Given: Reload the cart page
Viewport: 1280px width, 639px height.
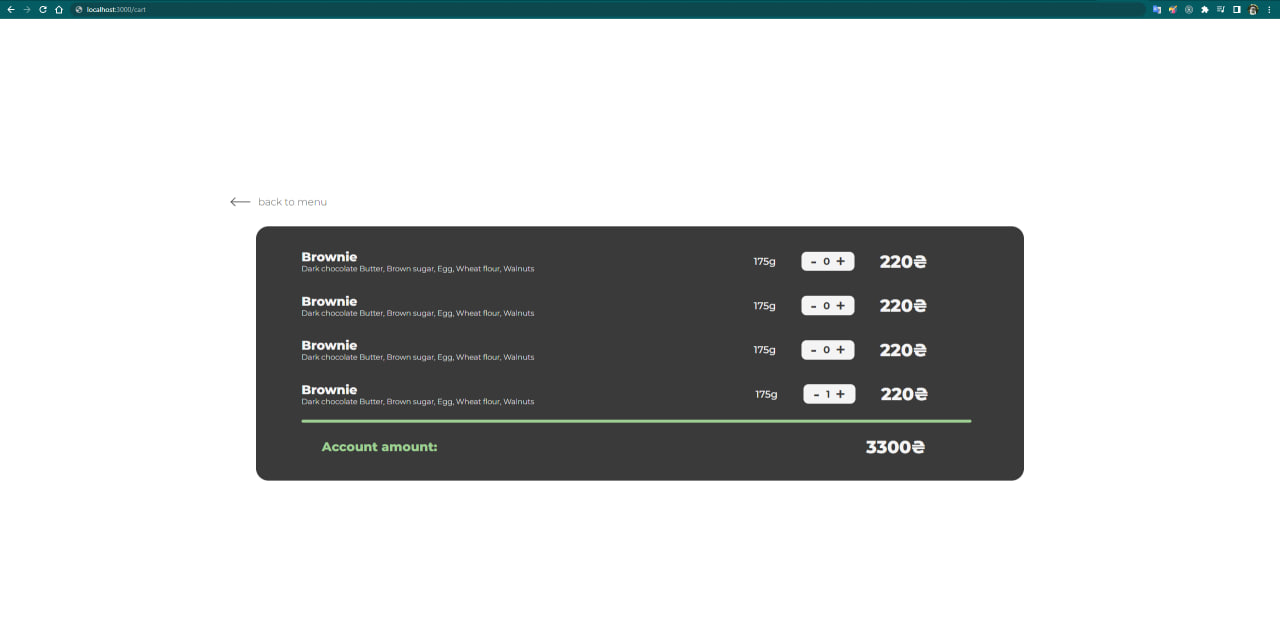Looking at the screenshot, I should coord(43,9).
